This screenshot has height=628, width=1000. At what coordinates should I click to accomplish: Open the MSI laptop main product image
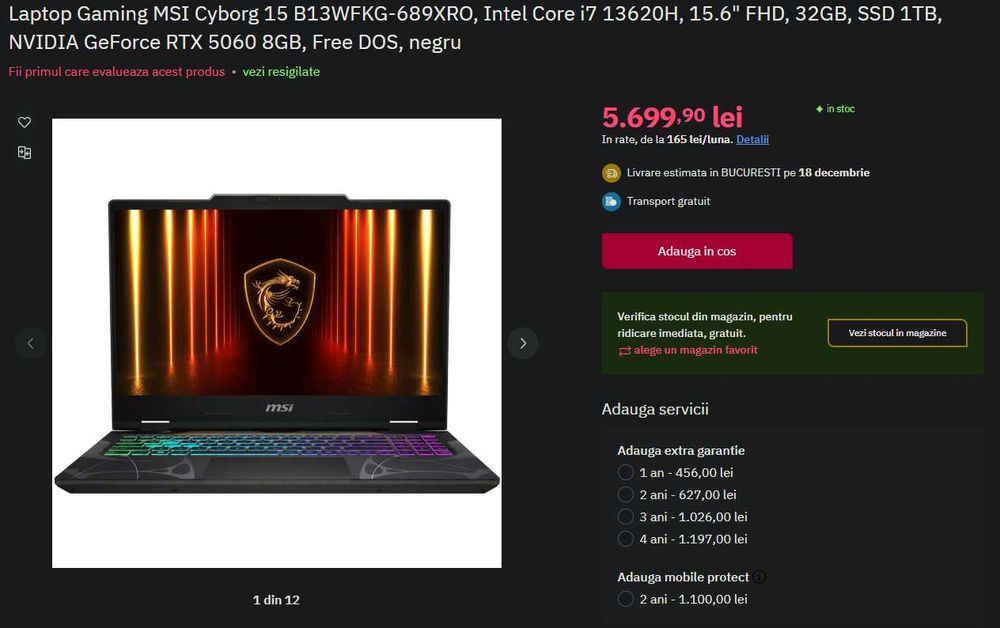tap(277, 343)
